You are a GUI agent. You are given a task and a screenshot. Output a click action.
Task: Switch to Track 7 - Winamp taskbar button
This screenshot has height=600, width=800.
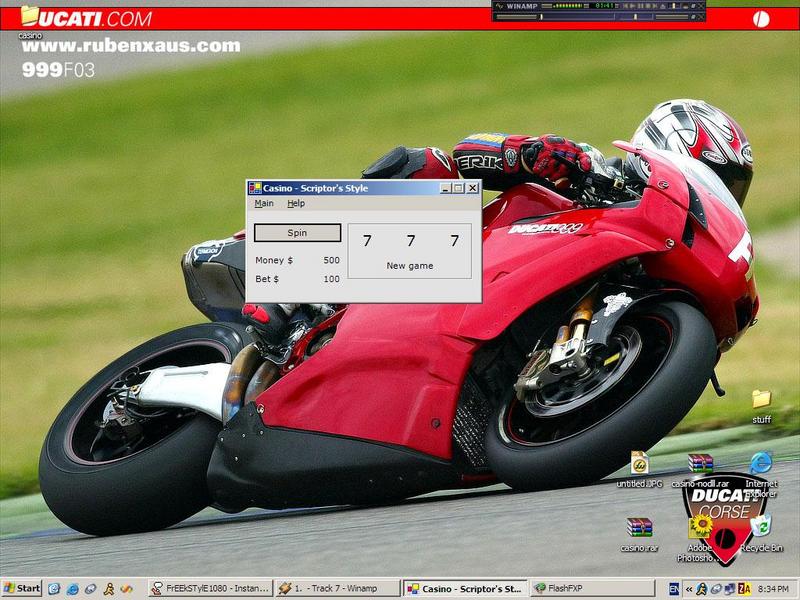click(x=338, y=588)
